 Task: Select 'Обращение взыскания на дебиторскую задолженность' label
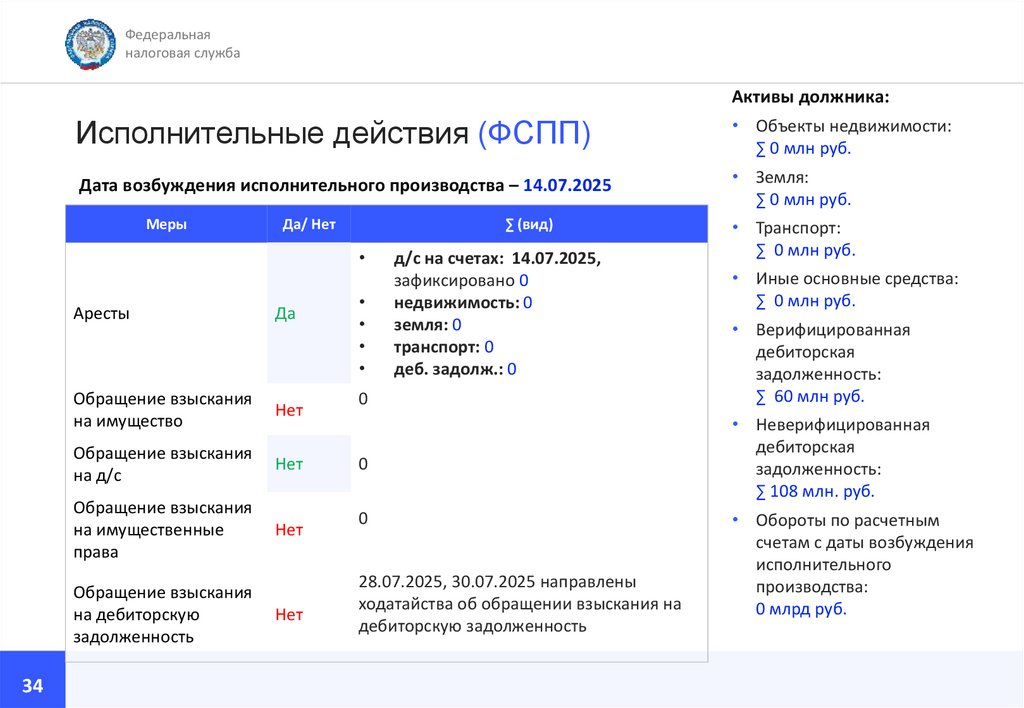pos(163,615)
